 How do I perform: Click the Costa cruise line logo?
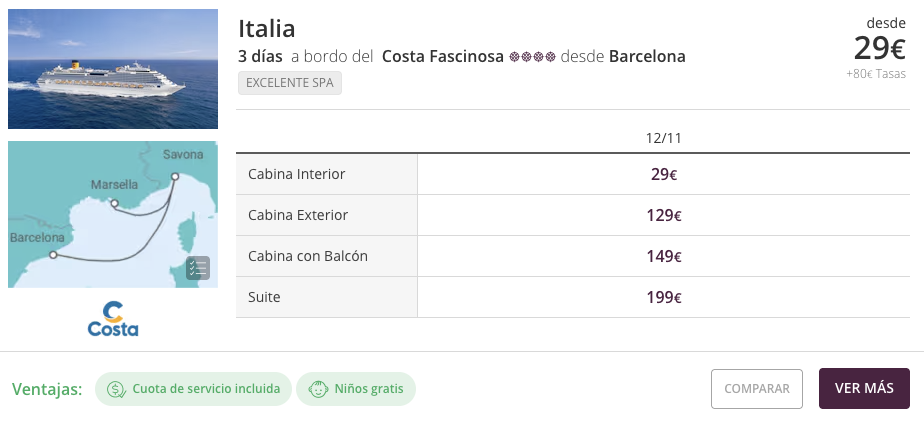(x=113, y=319)
